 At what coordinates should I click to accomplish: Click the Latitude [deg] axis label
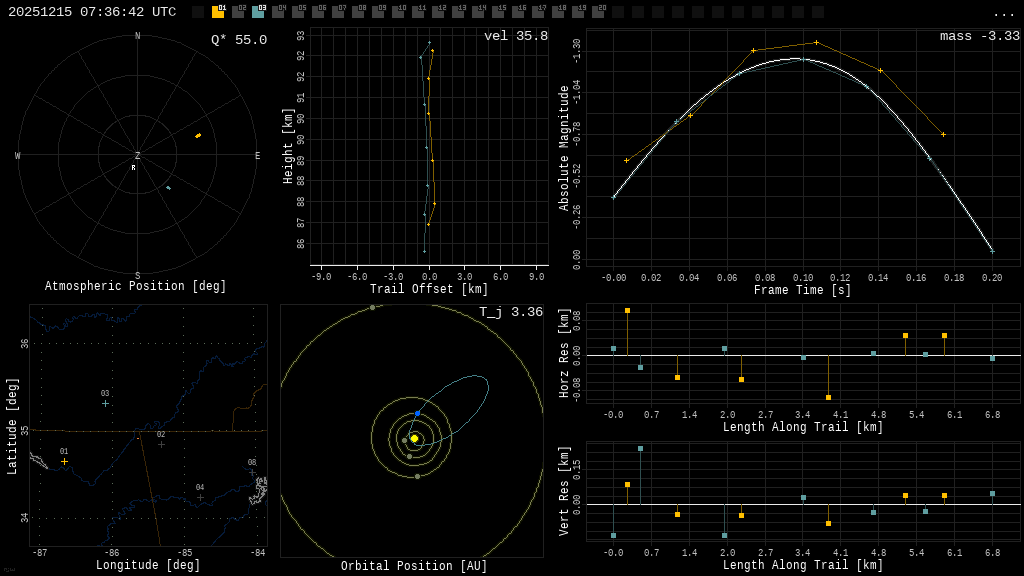[11, 426]
